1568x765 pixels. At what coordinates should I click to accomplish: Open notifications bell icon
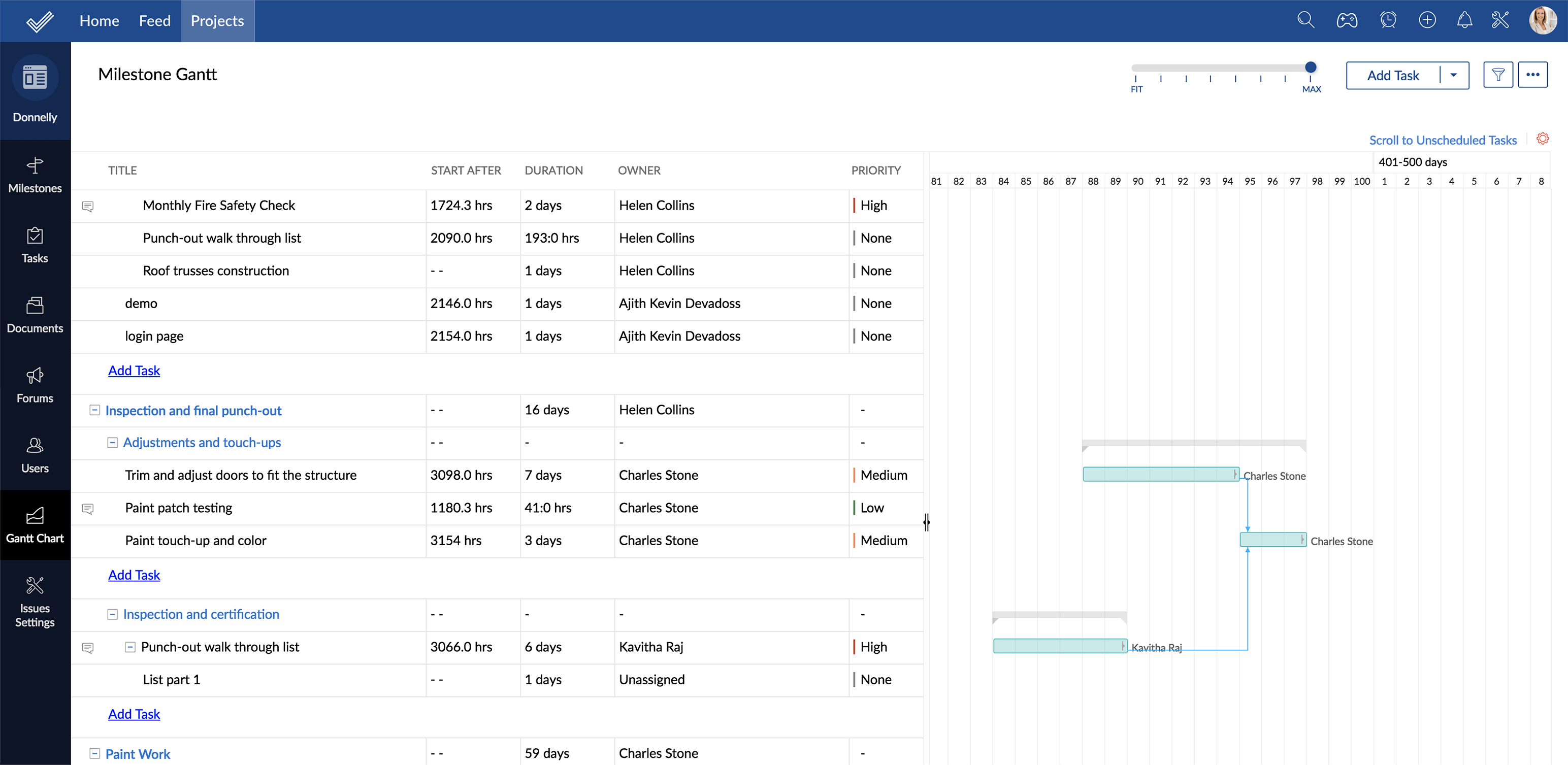[x=1465, y=20]
